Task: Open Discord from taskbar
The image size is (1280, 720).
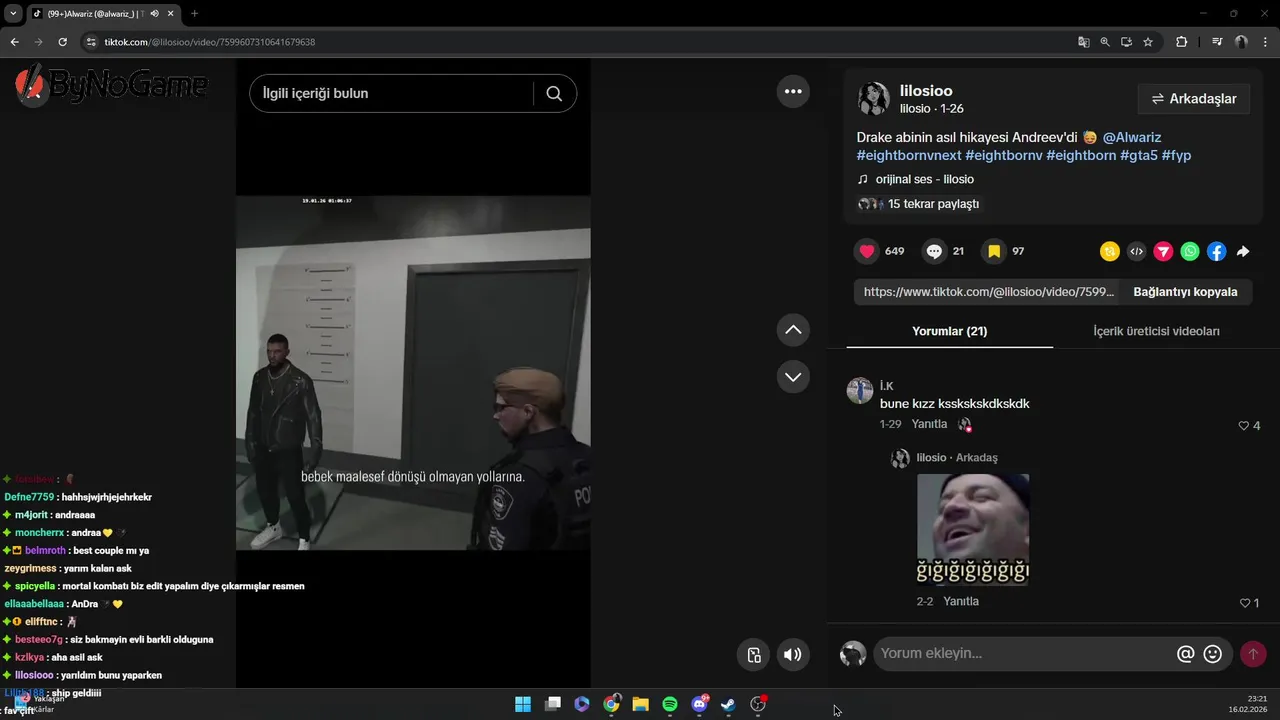Action: pos(700,704)
